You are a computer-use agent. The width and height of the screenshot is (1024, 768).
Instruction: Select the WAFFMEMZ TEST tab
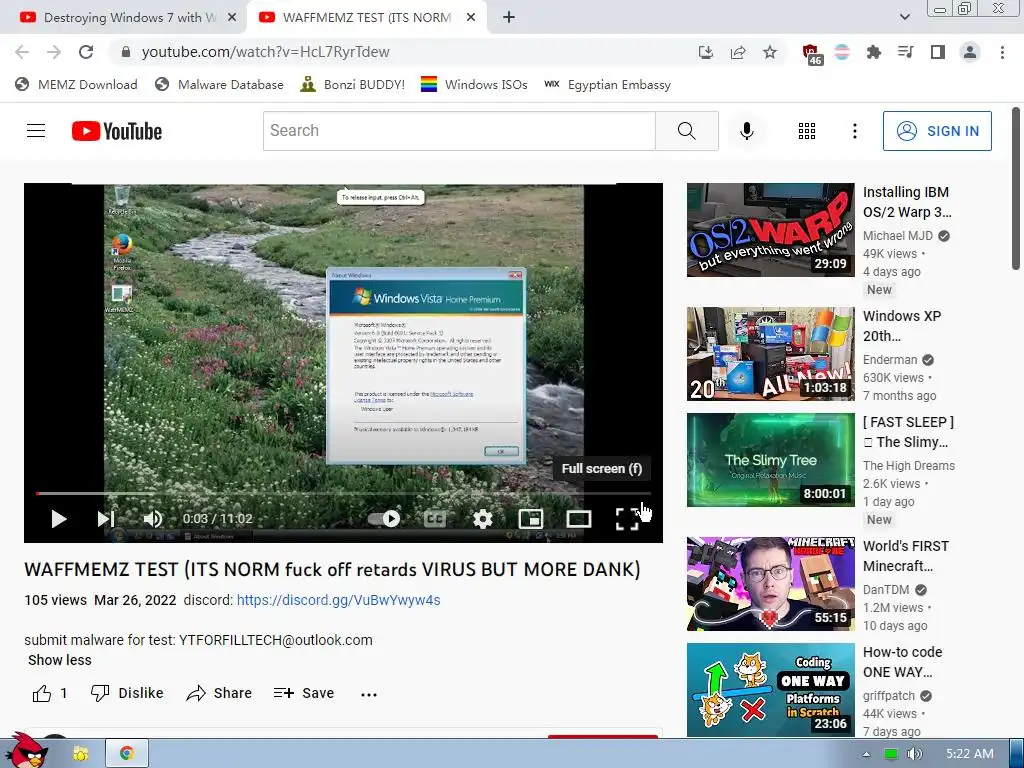[x=367, y=18]
